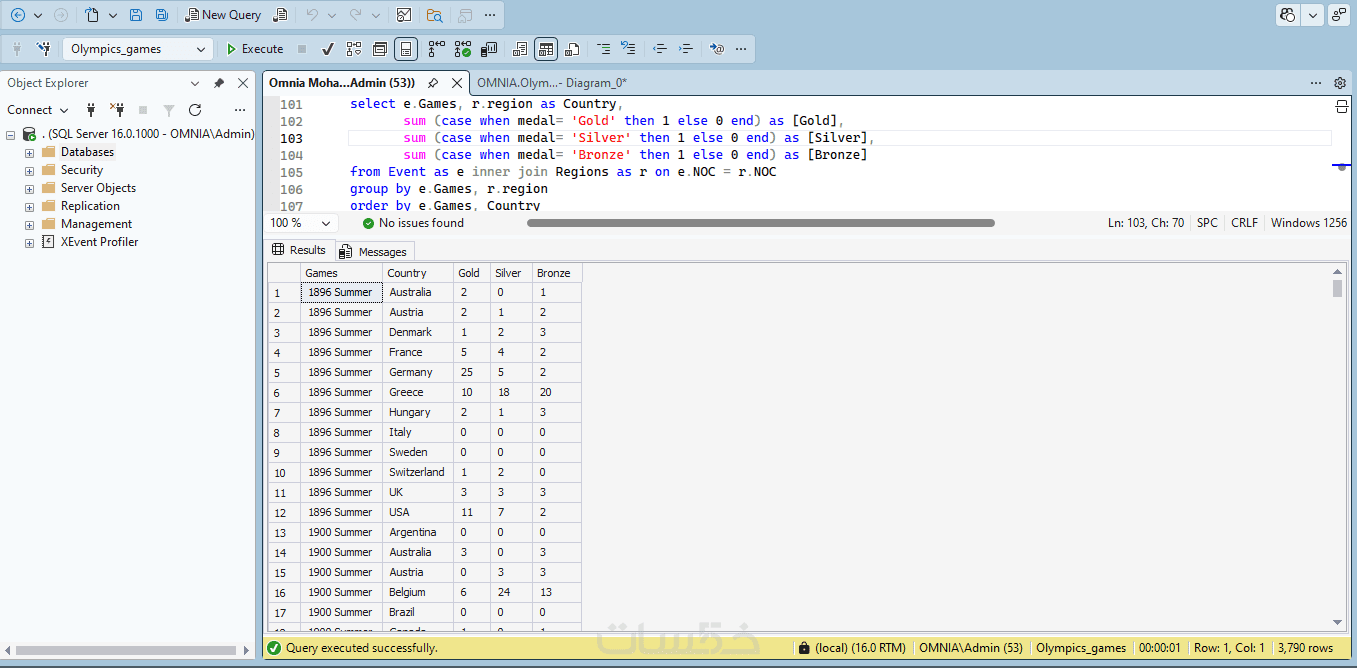Open the Olympics_games database dropdown
Viewport: 1357px width, 668px height.
[x=201, y=49]
